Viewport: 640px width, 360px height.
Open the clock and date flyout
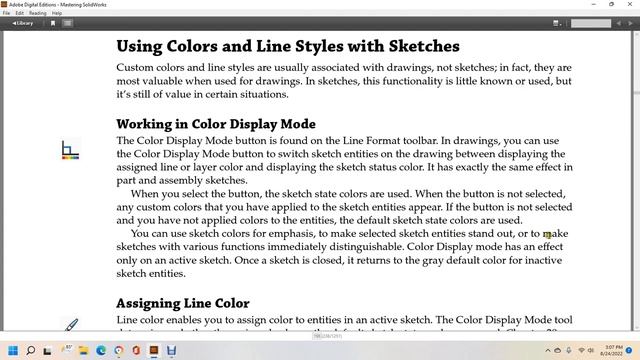611,351
